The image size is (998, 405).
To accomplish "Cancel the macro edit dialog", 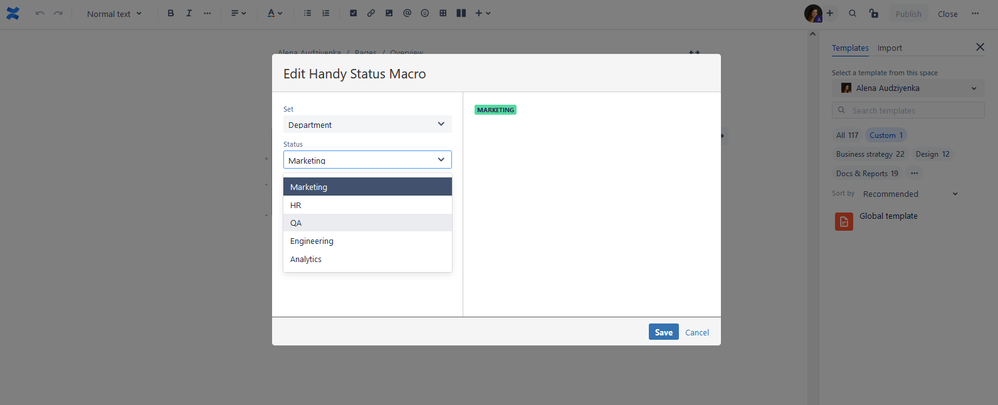I will tap(697, 332).
